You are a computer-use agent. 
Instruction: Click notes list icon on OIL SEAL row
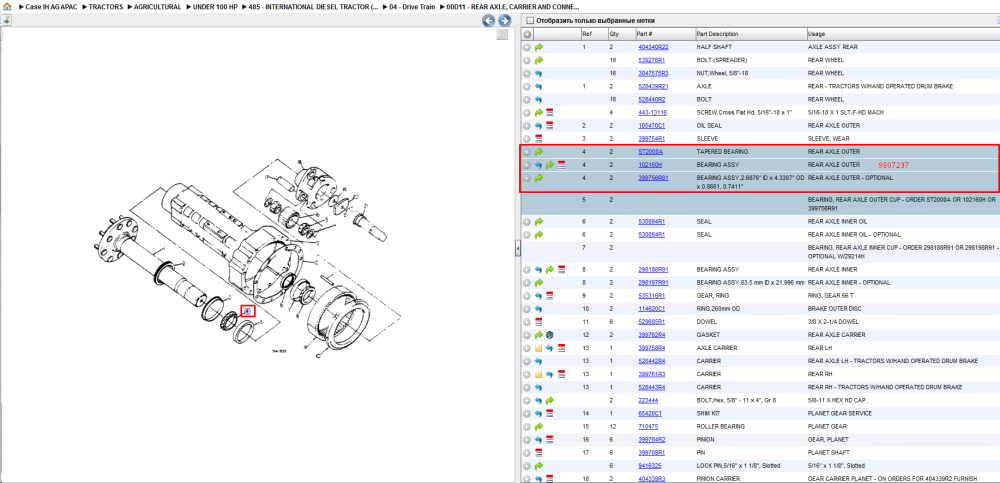pos(550,126)
